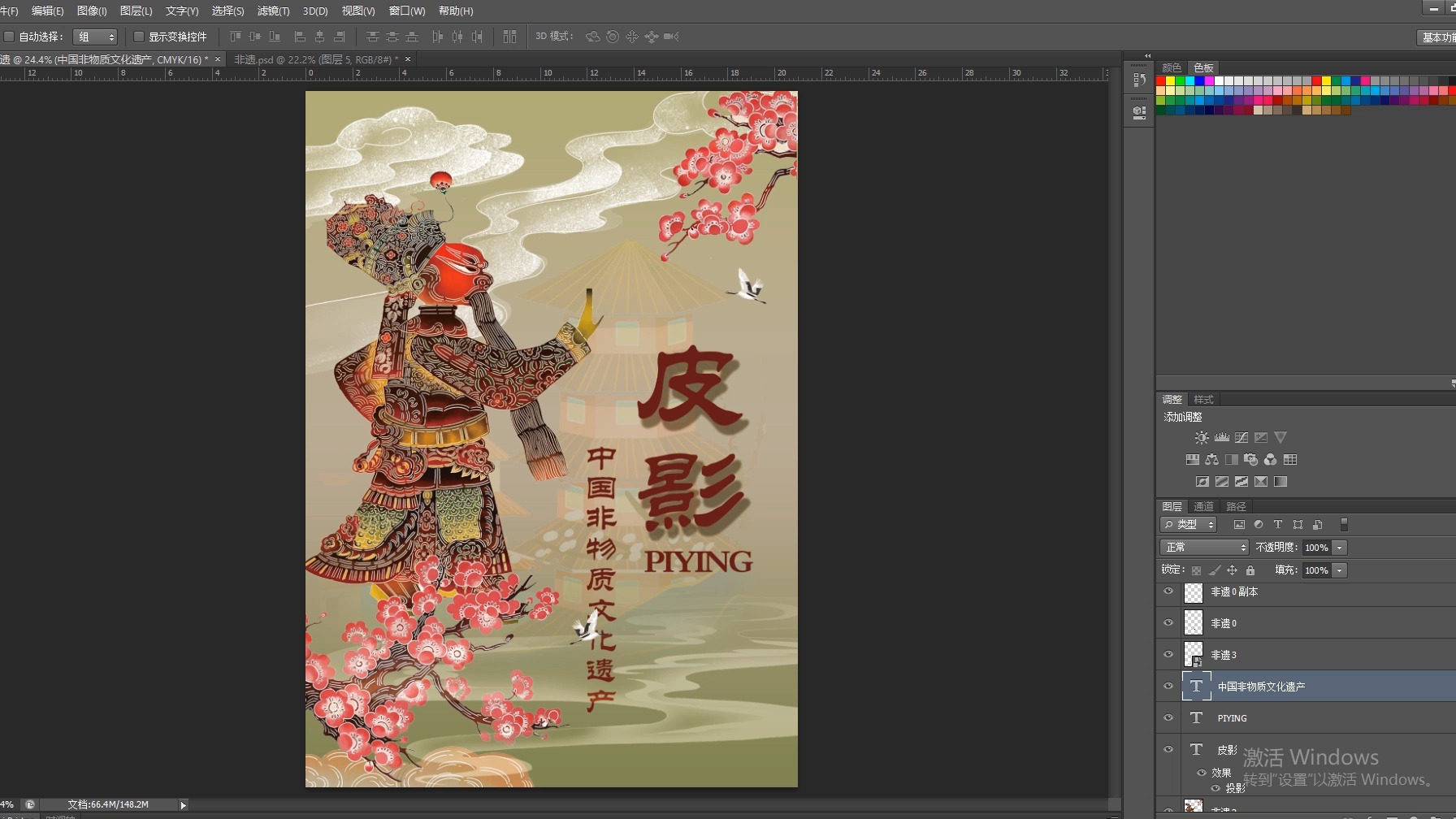Open the 滤镜(T) menu
This screenshot has height=819, width=1456.
pos(273,11)
